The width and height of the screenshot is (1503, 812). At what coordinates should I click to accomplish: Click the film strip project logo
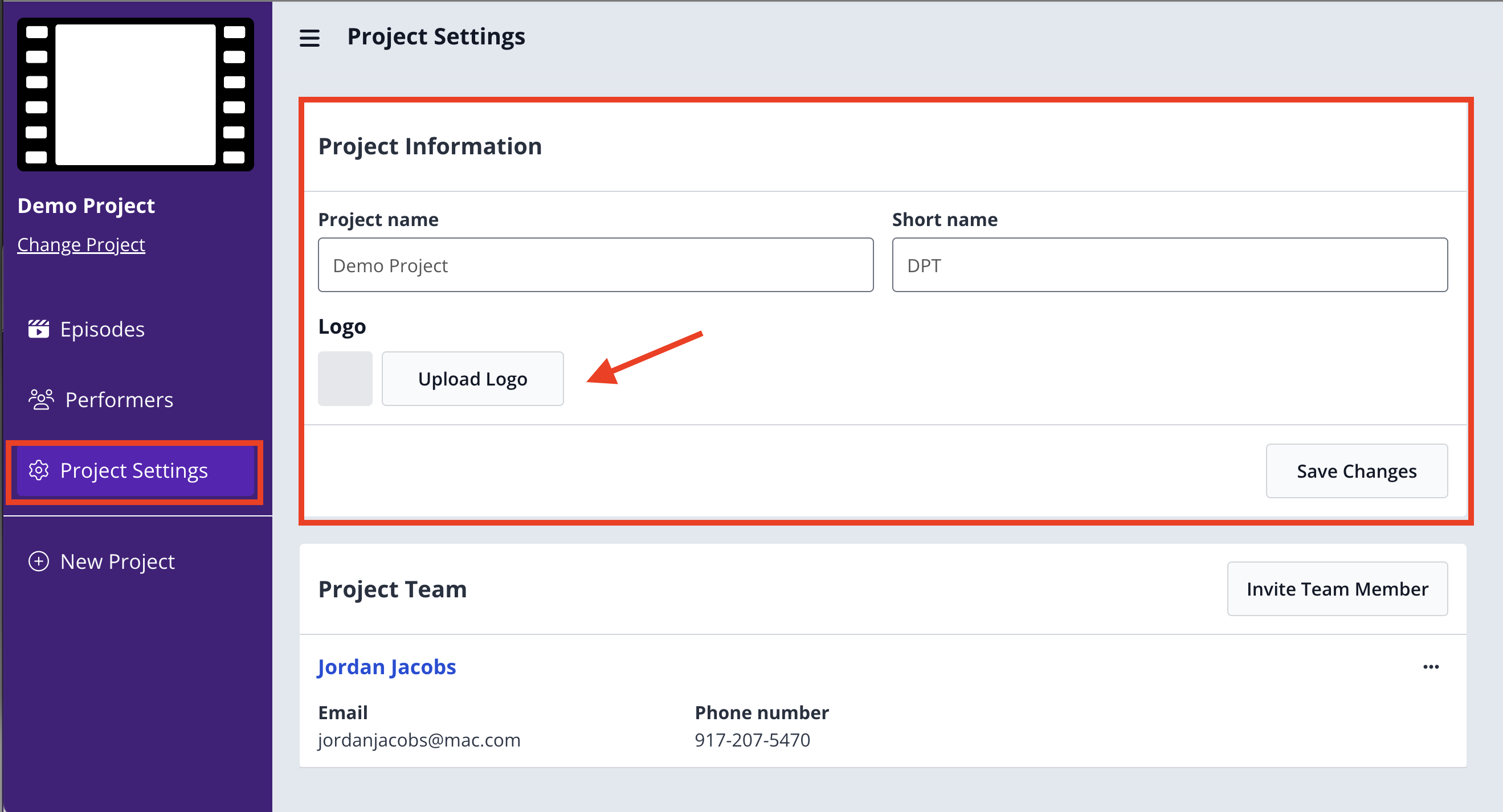click(136, 95)
